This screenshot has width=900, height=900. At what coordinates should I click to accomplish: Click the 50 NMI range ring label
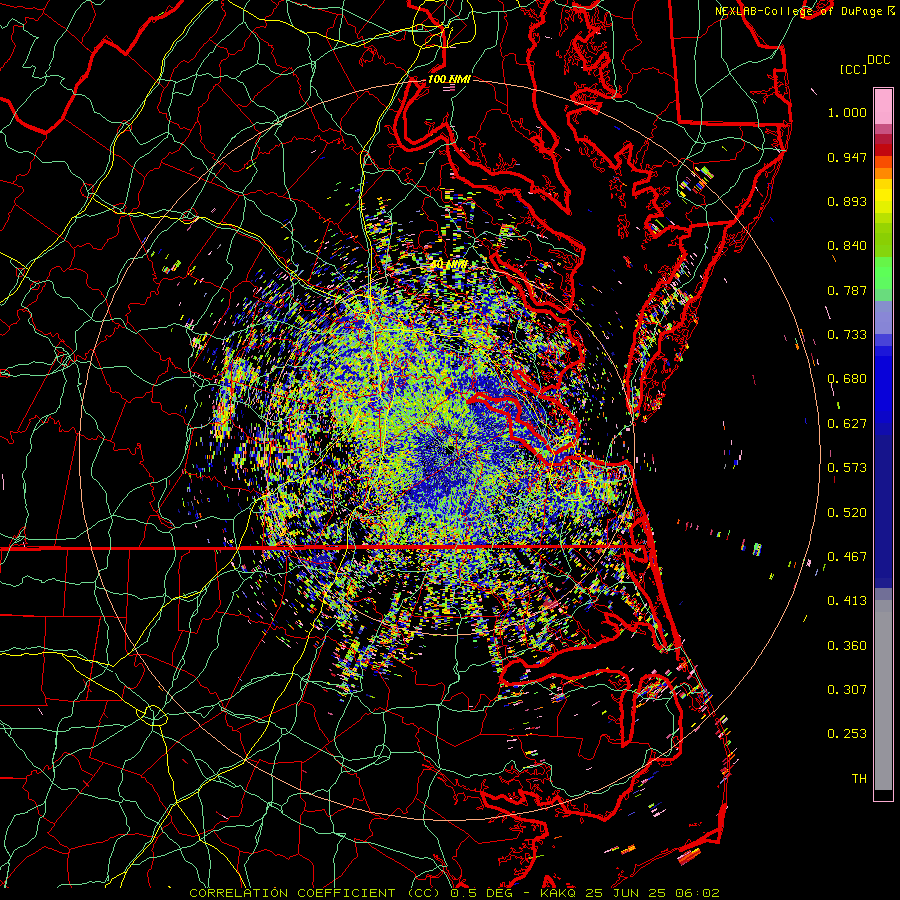(x=449, y=265)
